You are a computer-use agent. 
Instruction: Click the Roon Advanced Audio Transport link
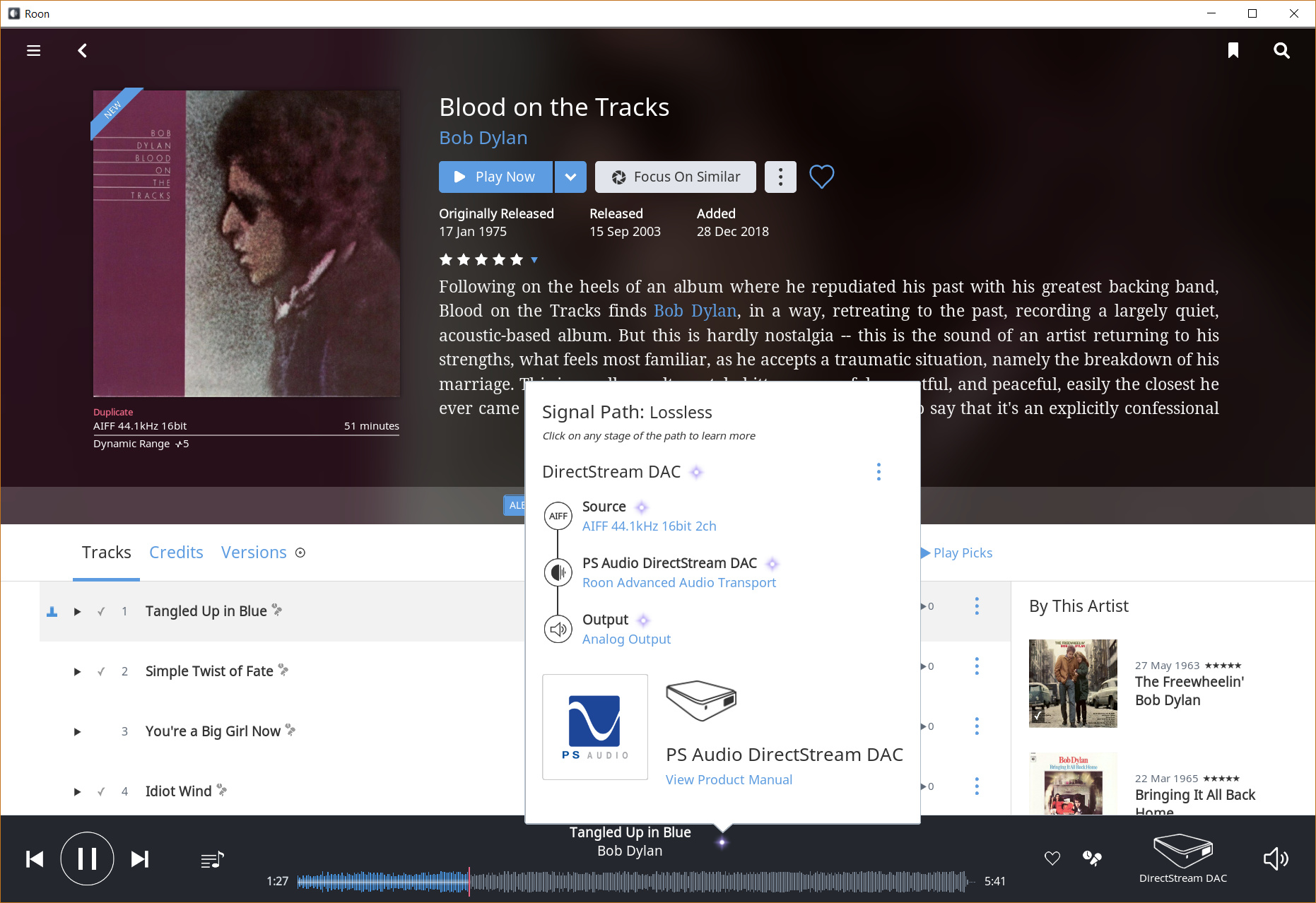point(679,583)
